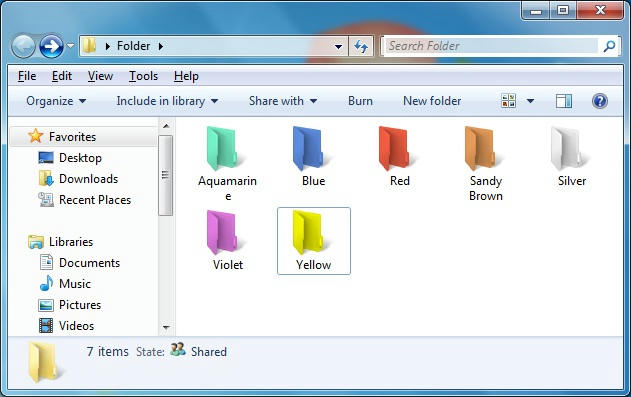Open Desktop in the sidebar
This screenshot has width=631, height=397.
point(80,158)
